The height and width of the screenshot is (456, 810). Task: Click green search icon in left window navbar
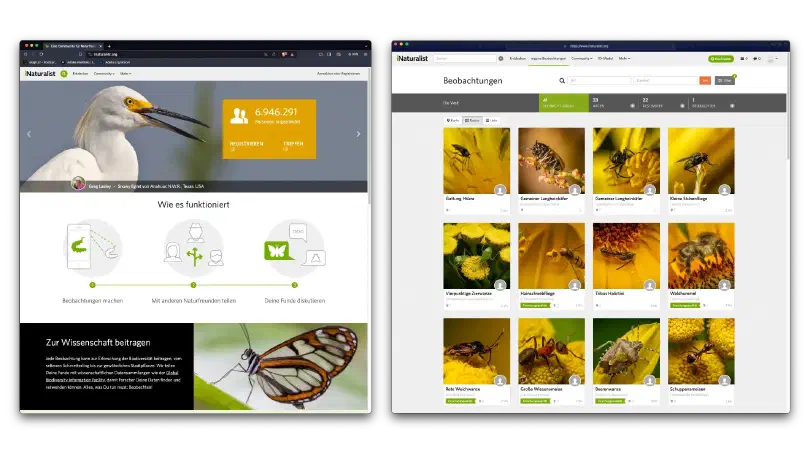pyautogui.click(x=64, y=74)
